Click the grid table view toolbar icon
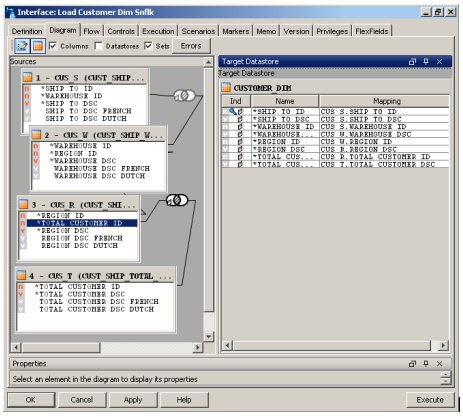The image size is (463, 416). (38, 46)
